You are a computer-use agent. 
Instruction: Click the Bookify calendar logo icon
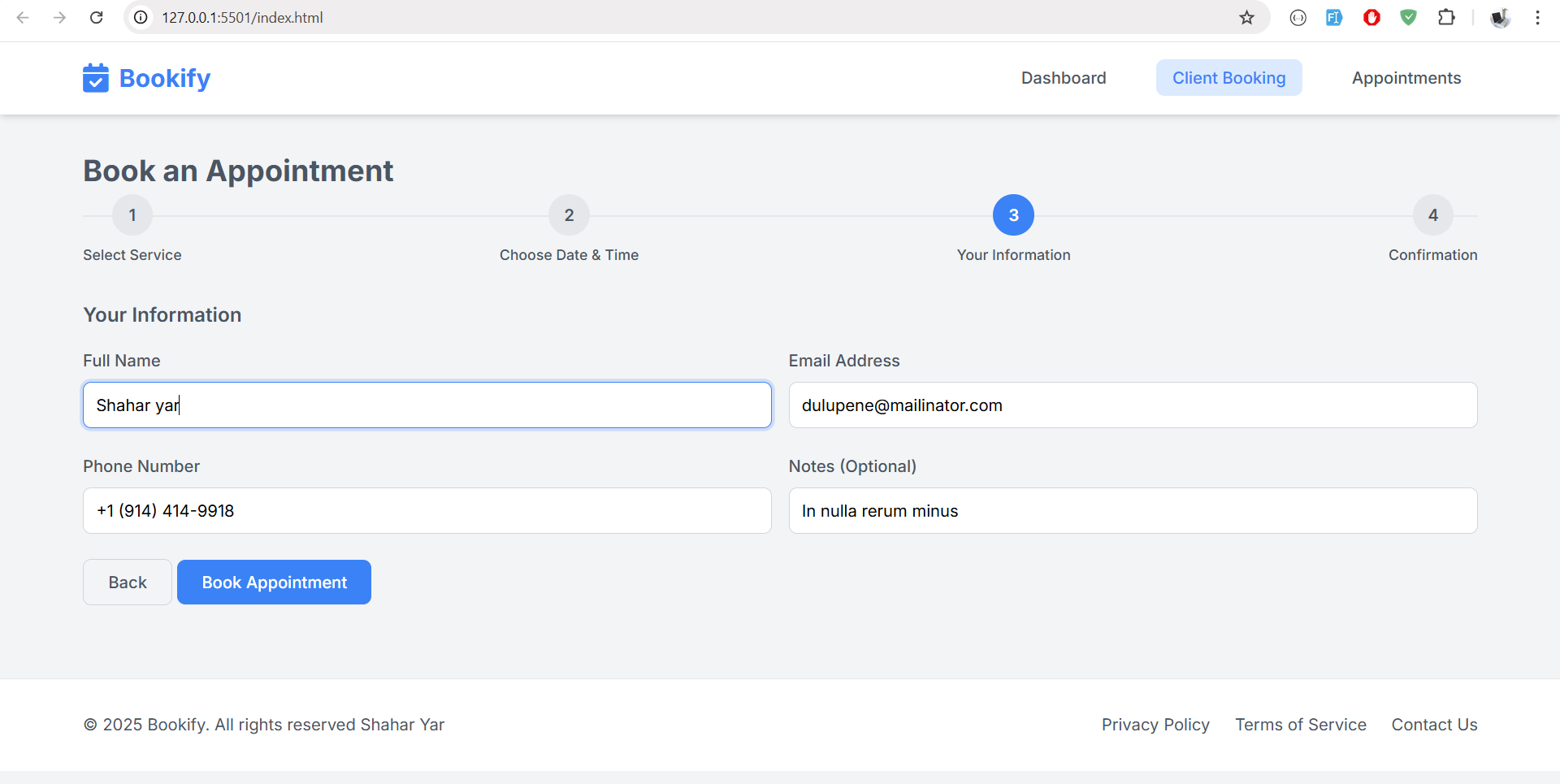tap(96, 78)
